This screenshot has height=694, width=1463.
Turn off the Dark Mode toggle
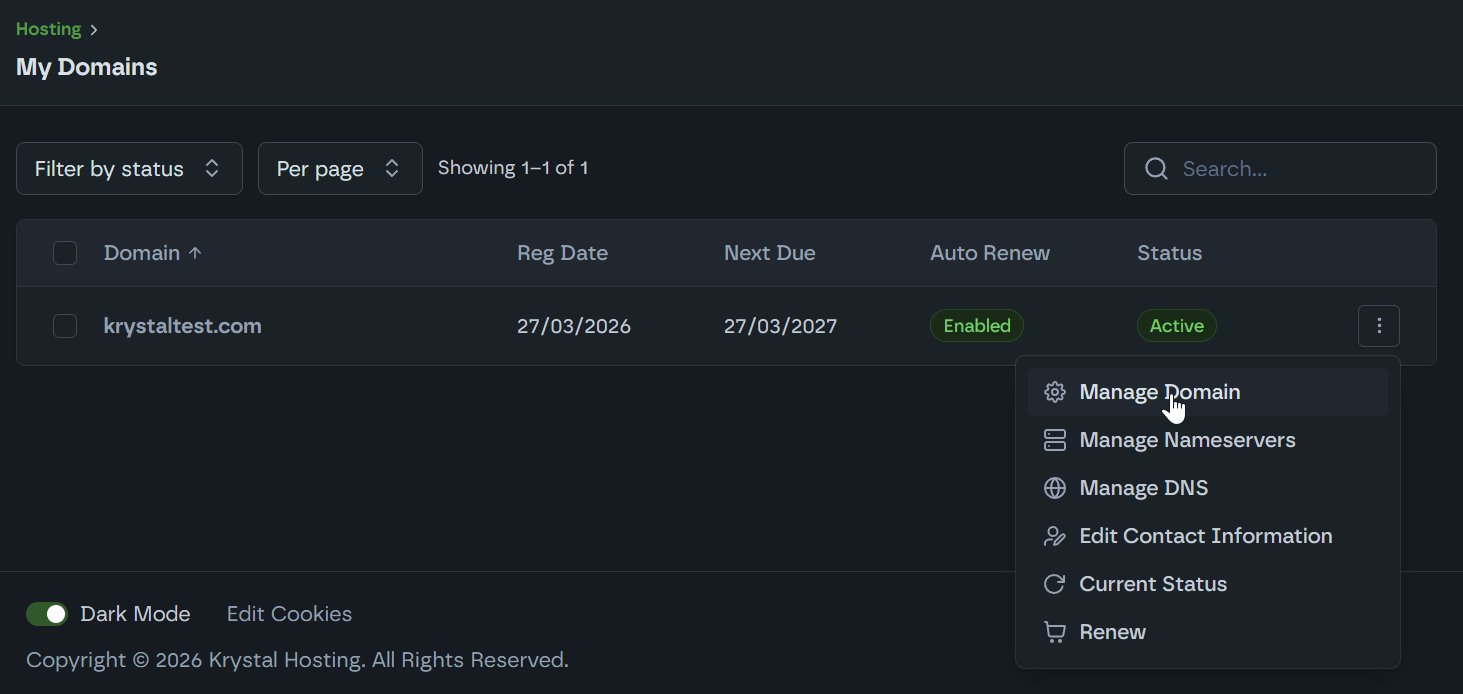tap(47, 614)
